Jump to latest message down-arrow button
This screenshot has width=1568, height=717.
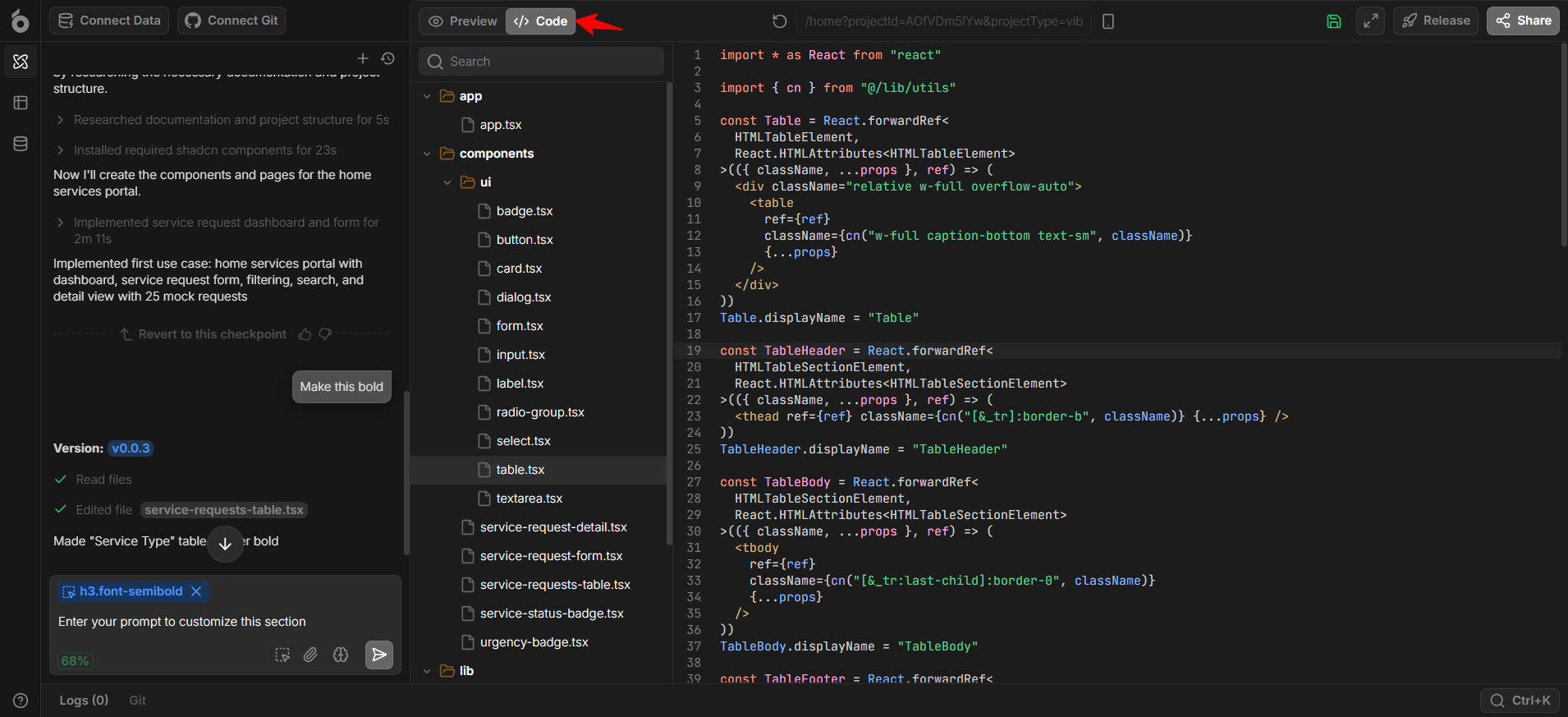click(225, 544)
